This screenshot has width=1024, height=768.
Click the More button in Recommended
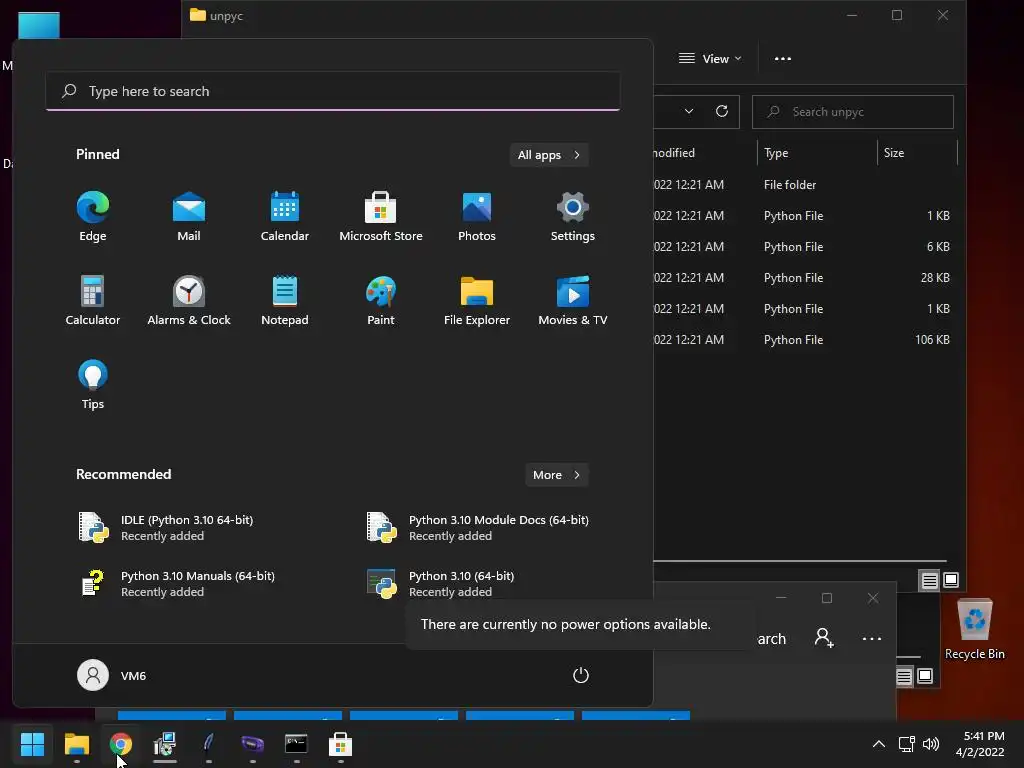pyautogui.click(x=556, y=475)
